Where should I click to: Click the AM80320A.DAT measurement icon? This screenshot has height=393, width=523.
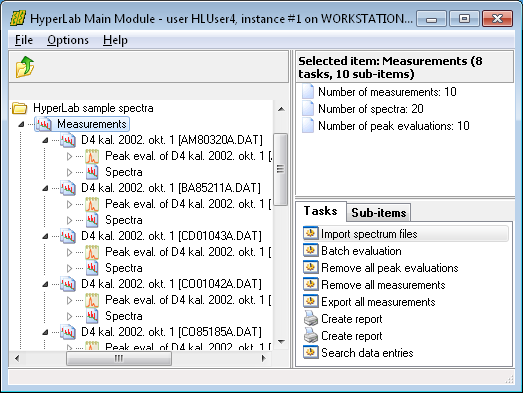point(68,140)
